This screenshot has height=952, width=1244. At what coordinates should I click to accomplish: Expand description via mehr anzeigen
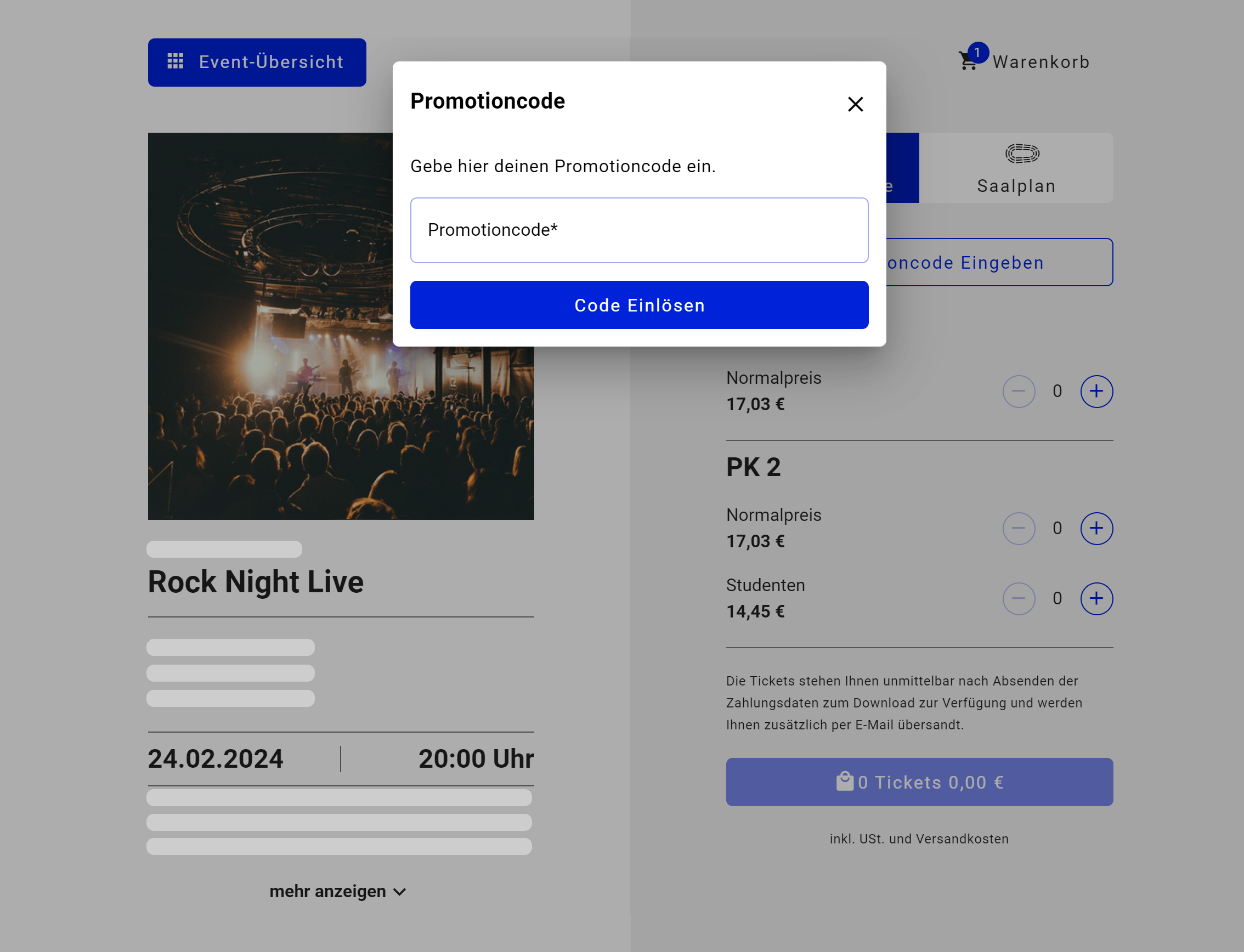point(327,891)
